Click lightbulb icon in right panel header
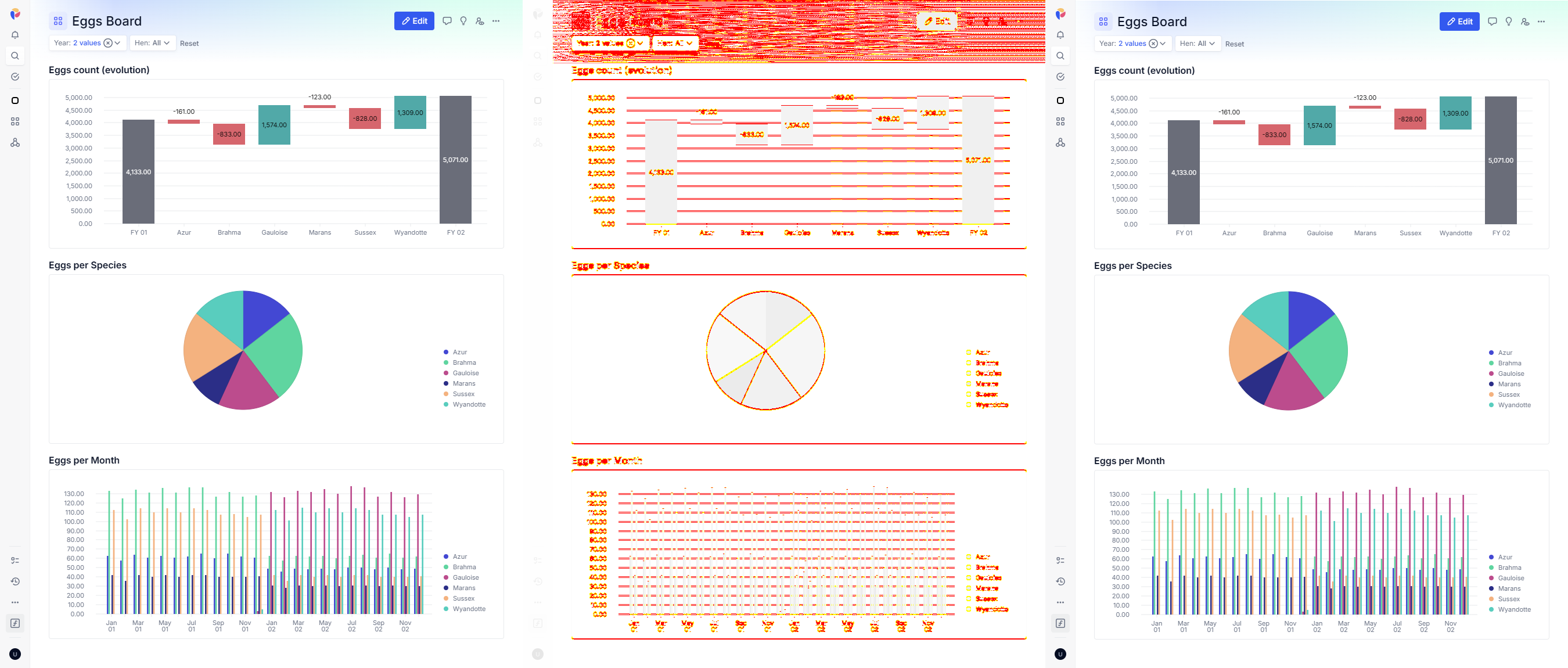Viewport: 1568px width, 668px height. [1508, 21]
